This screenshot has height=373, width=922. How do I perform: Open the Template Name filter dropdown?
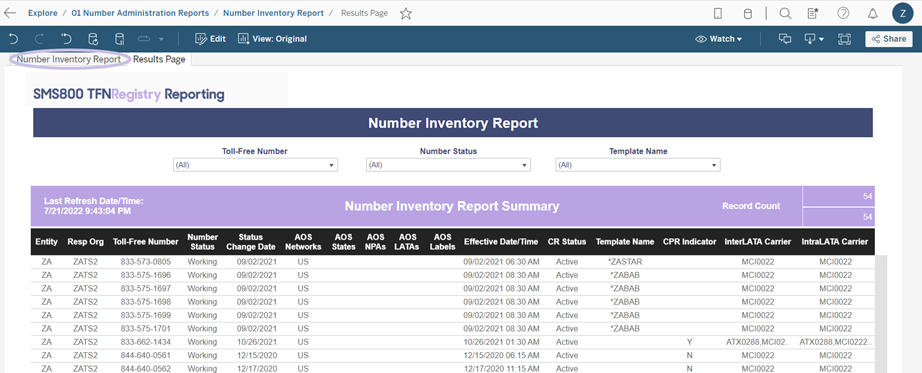tap(638, 165)
